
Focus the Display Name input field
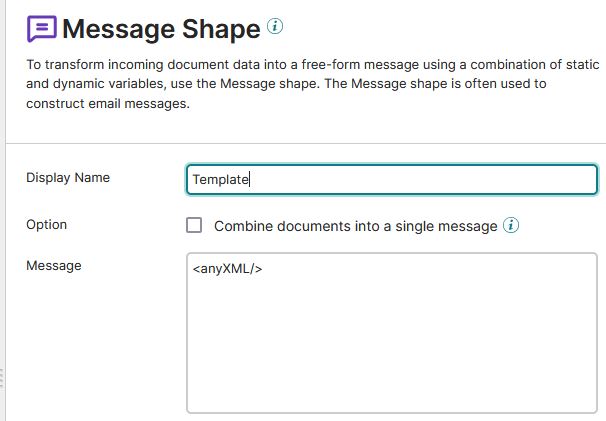[x=392, y=179]
